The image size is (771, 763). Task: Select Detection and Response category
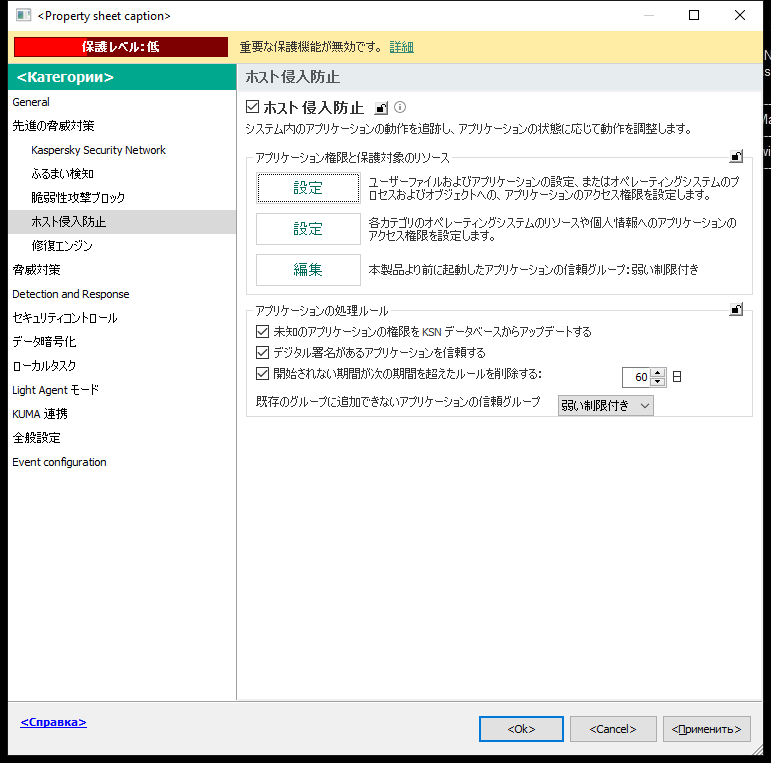coord(122,294)
